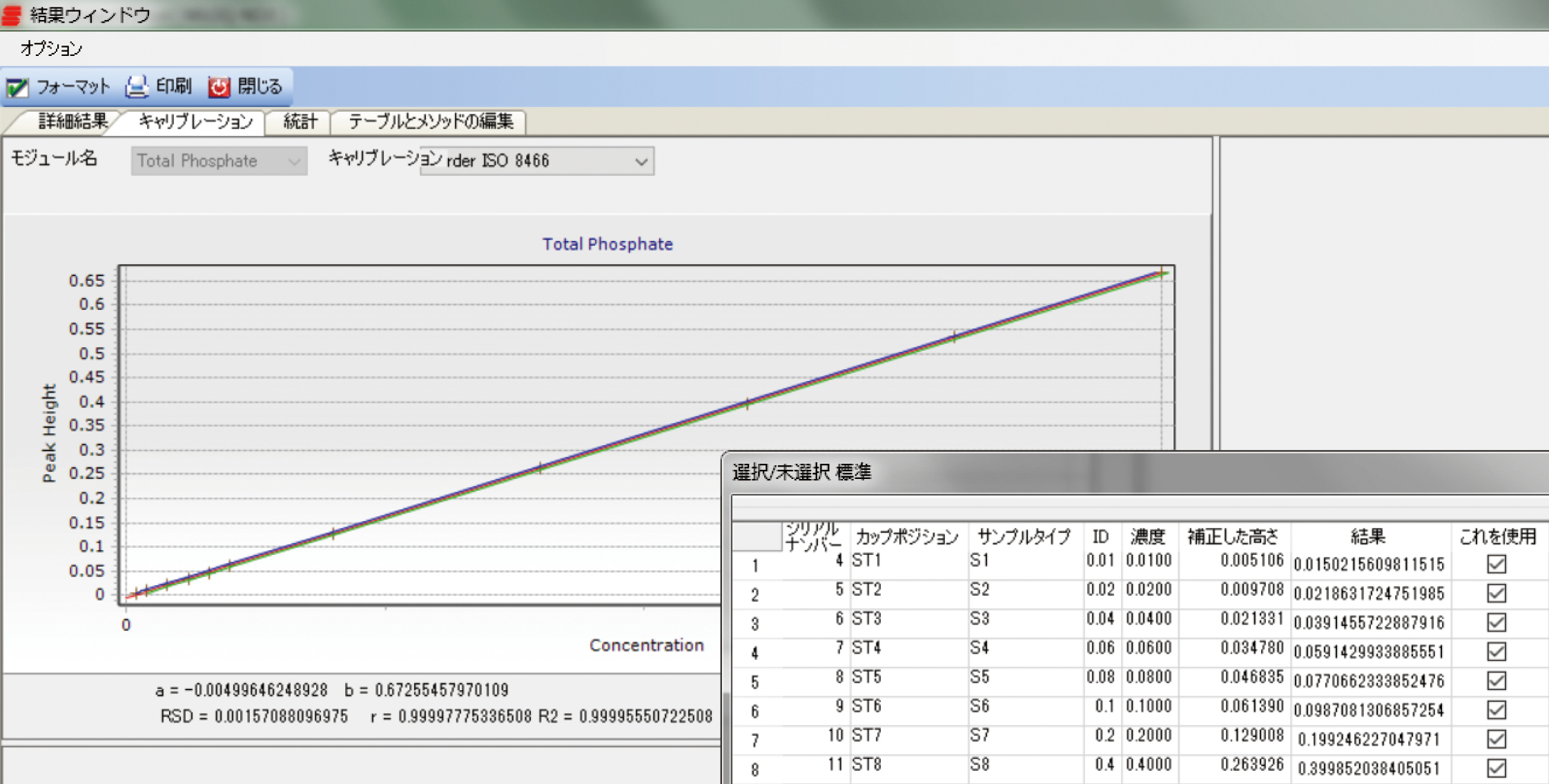The height and width of the screenshot is (784, 1549).
Task: Uncheck 'use this' for ST3 row
Action: click(x=1497, y=623)
